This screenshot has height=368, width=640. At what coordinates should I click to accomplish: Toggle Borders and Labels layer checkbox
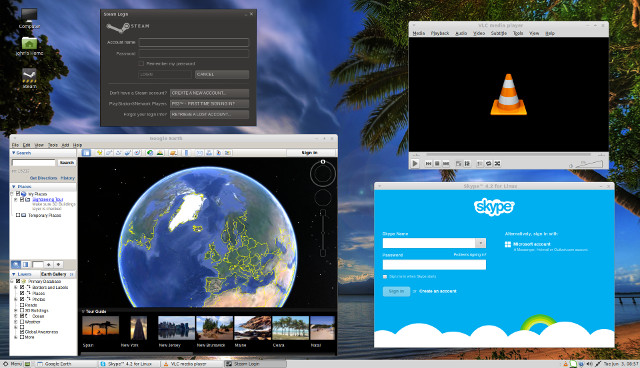pyautogui.click(x=22, y=287)
